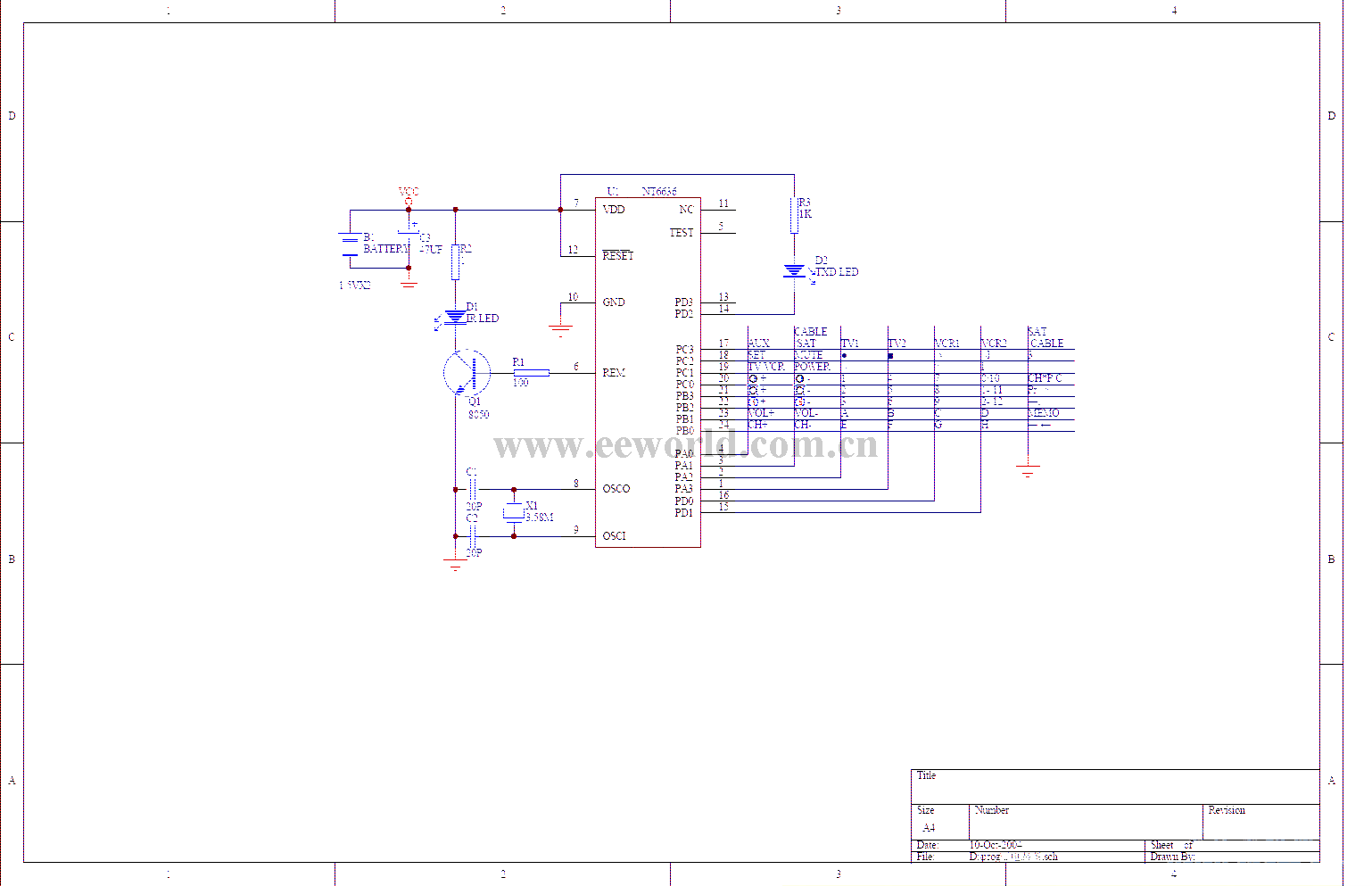Click the Sheet of field label
The height and width of the screenshot is (886, 1372).
pyautogui.click(x=1171, y=845)
